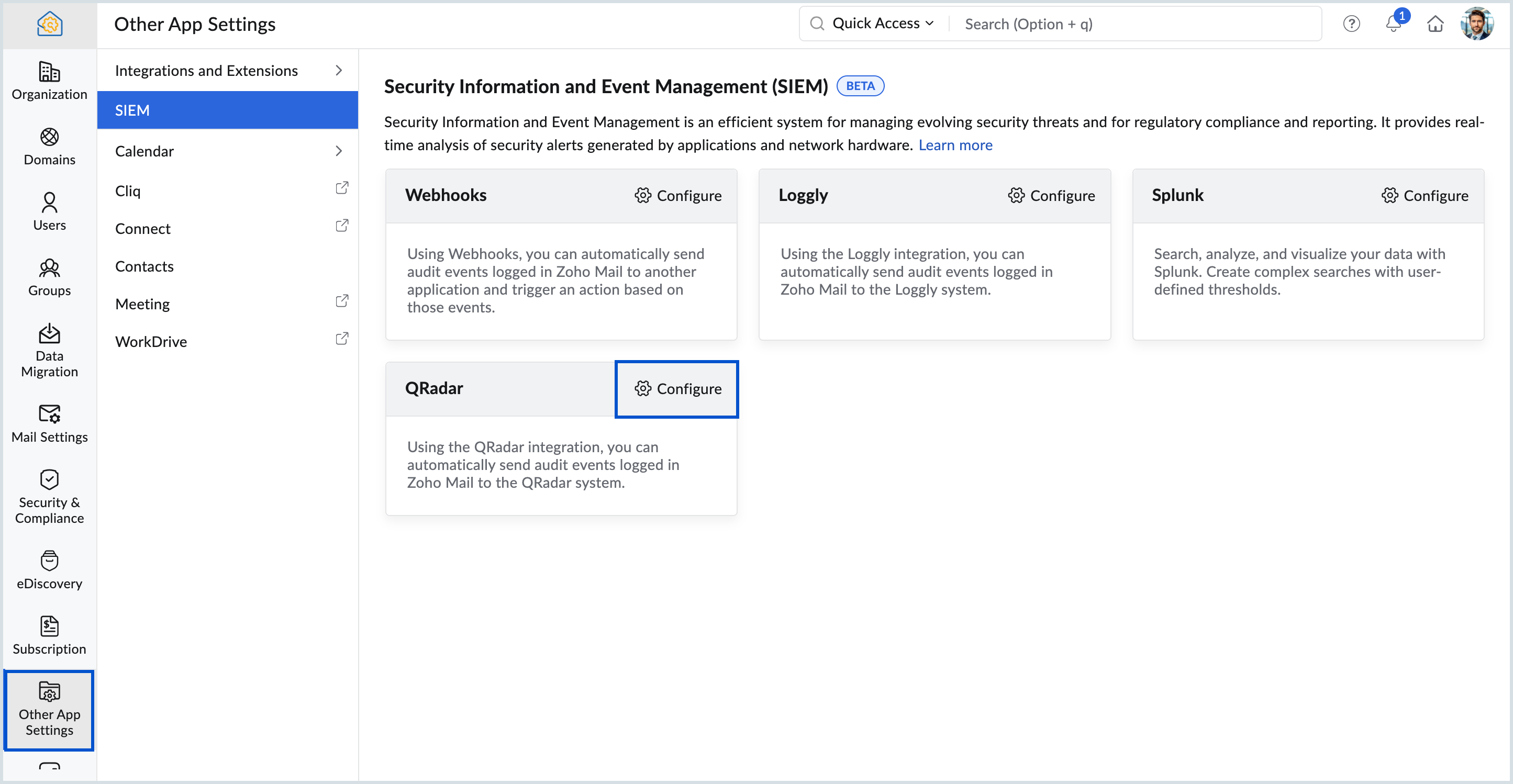The height and width of the screenshot is (784, 1513).
Task: Configure the QRadar integration
Action: tap(676, 389)
